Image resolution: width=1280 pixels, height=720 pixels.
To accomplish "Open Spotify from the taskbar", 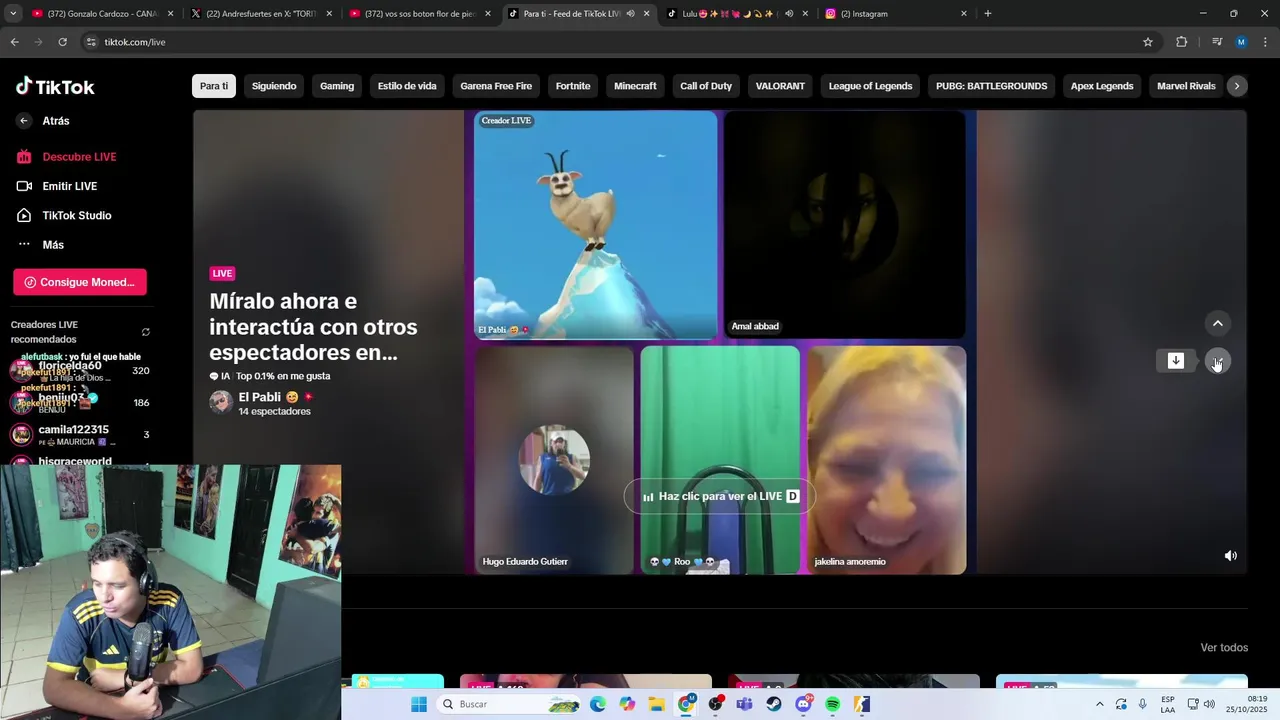I will 833,704.
